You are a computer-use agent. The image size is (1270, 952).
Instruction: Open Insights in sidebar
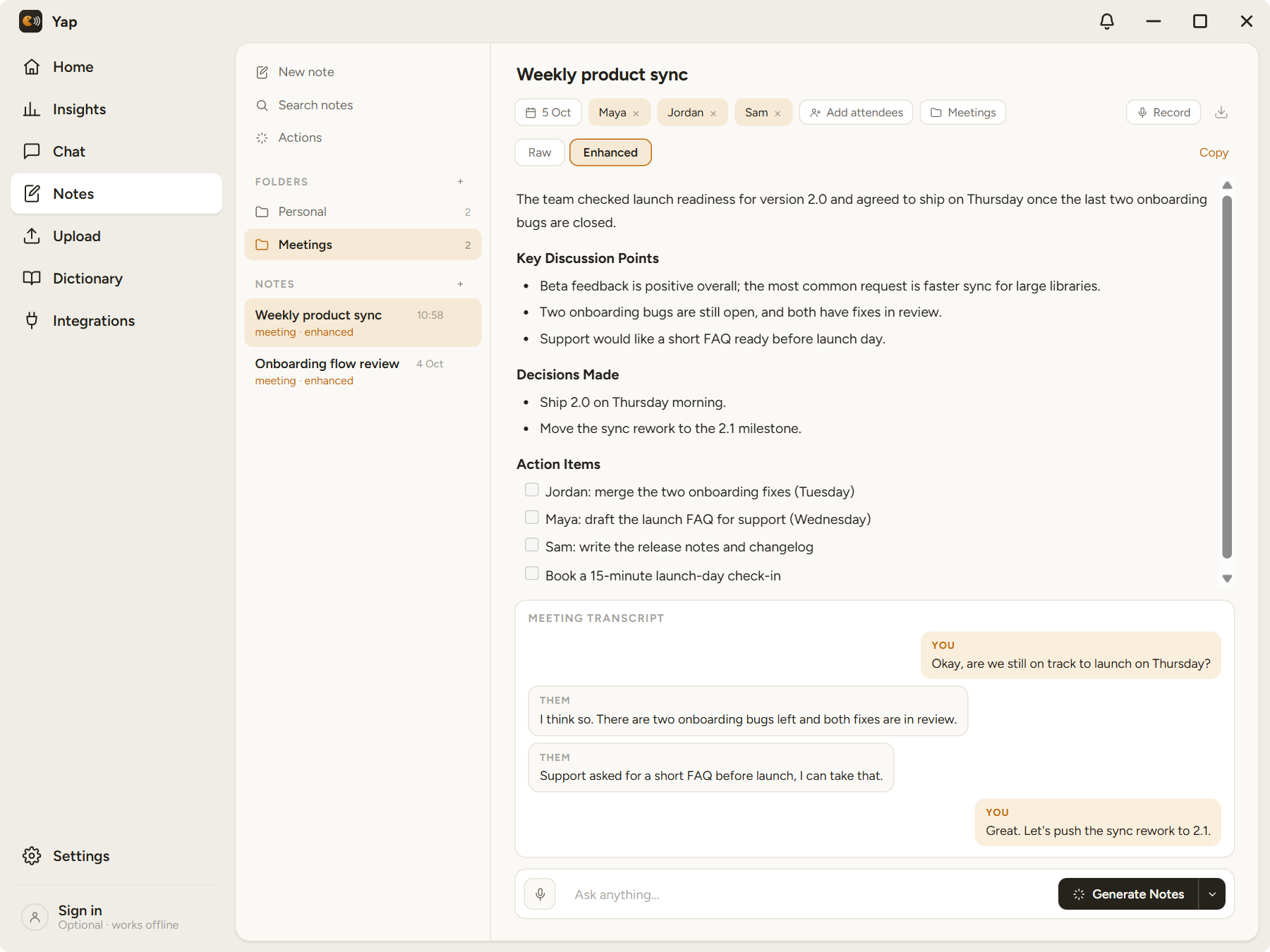(116, 109)
